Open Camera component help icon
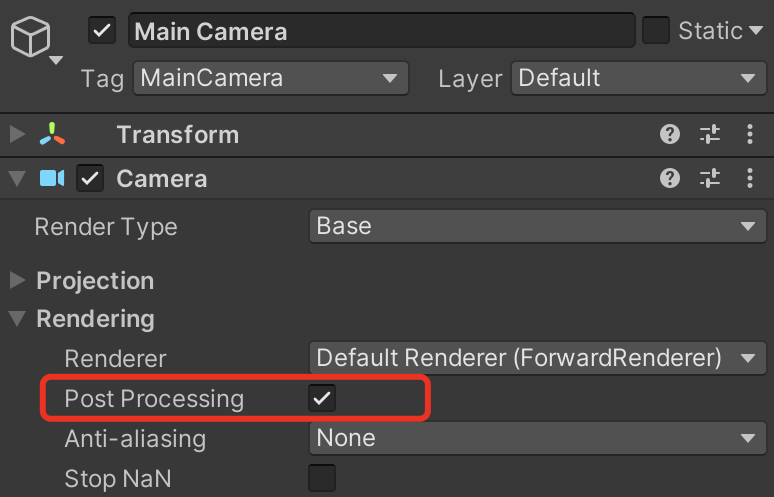 (670, 178)
